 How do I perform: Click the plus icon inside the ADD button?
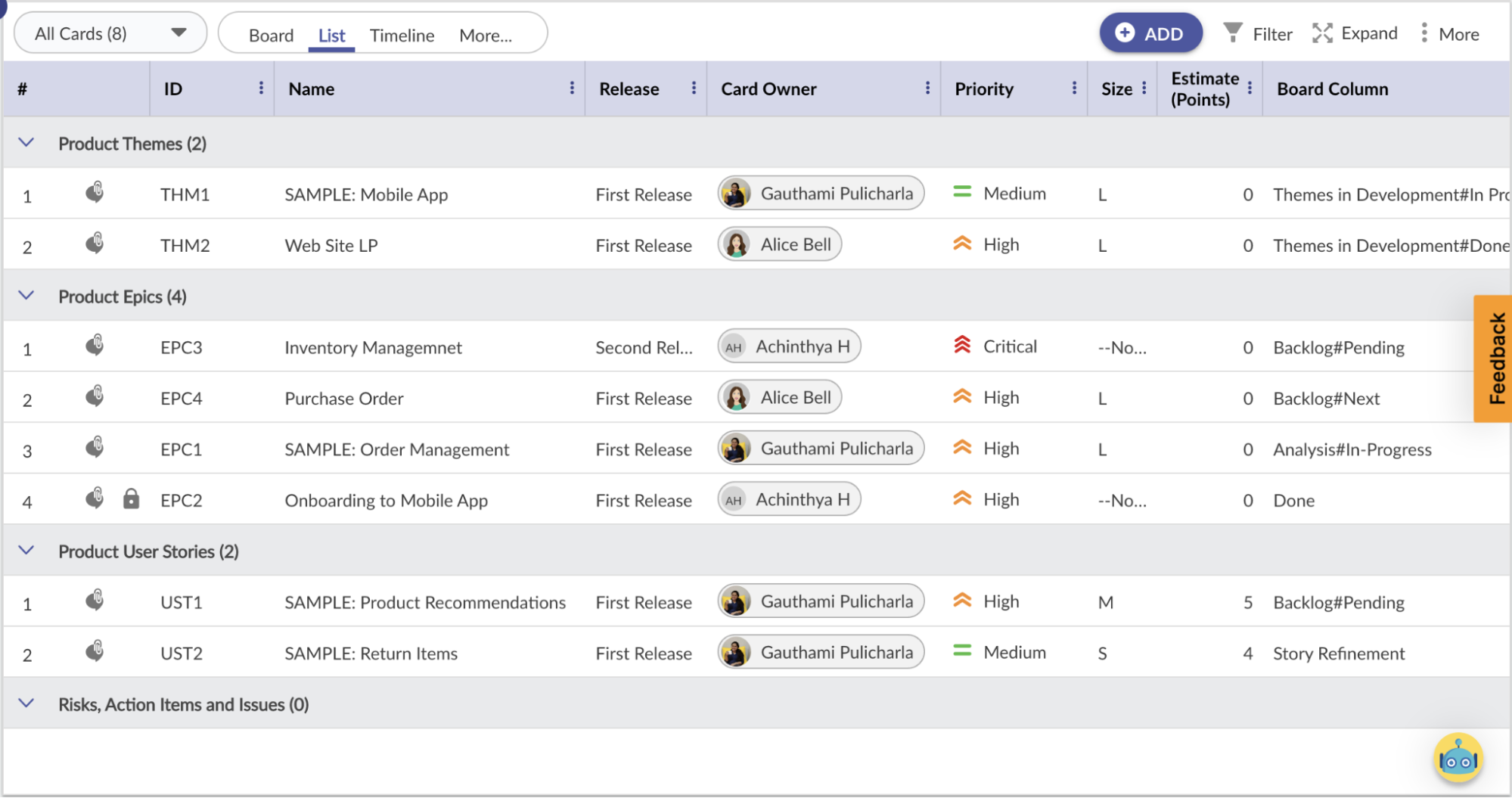tap(1125, 33)
